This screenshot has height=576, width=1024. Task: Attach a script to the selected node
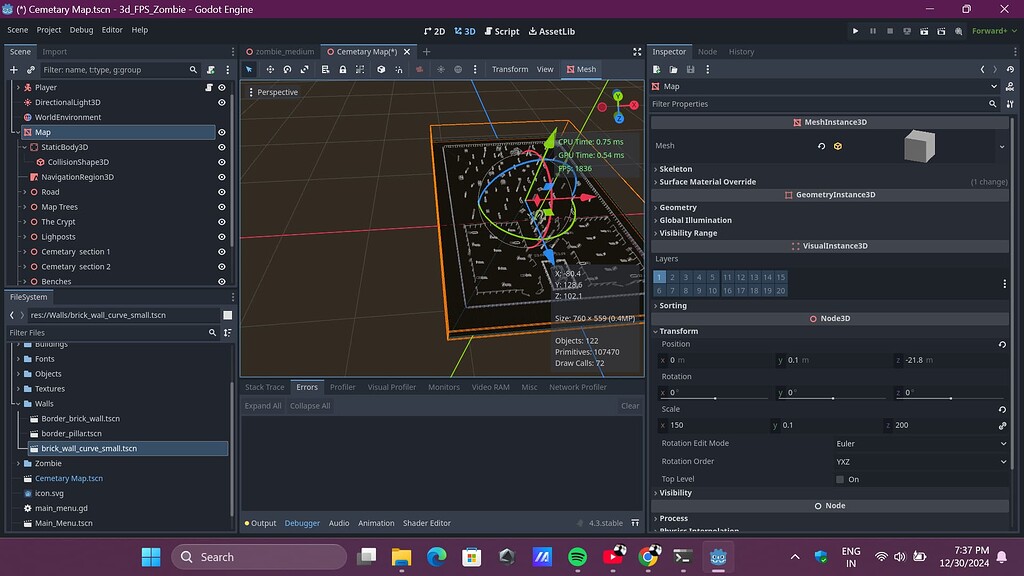[211, 69]
